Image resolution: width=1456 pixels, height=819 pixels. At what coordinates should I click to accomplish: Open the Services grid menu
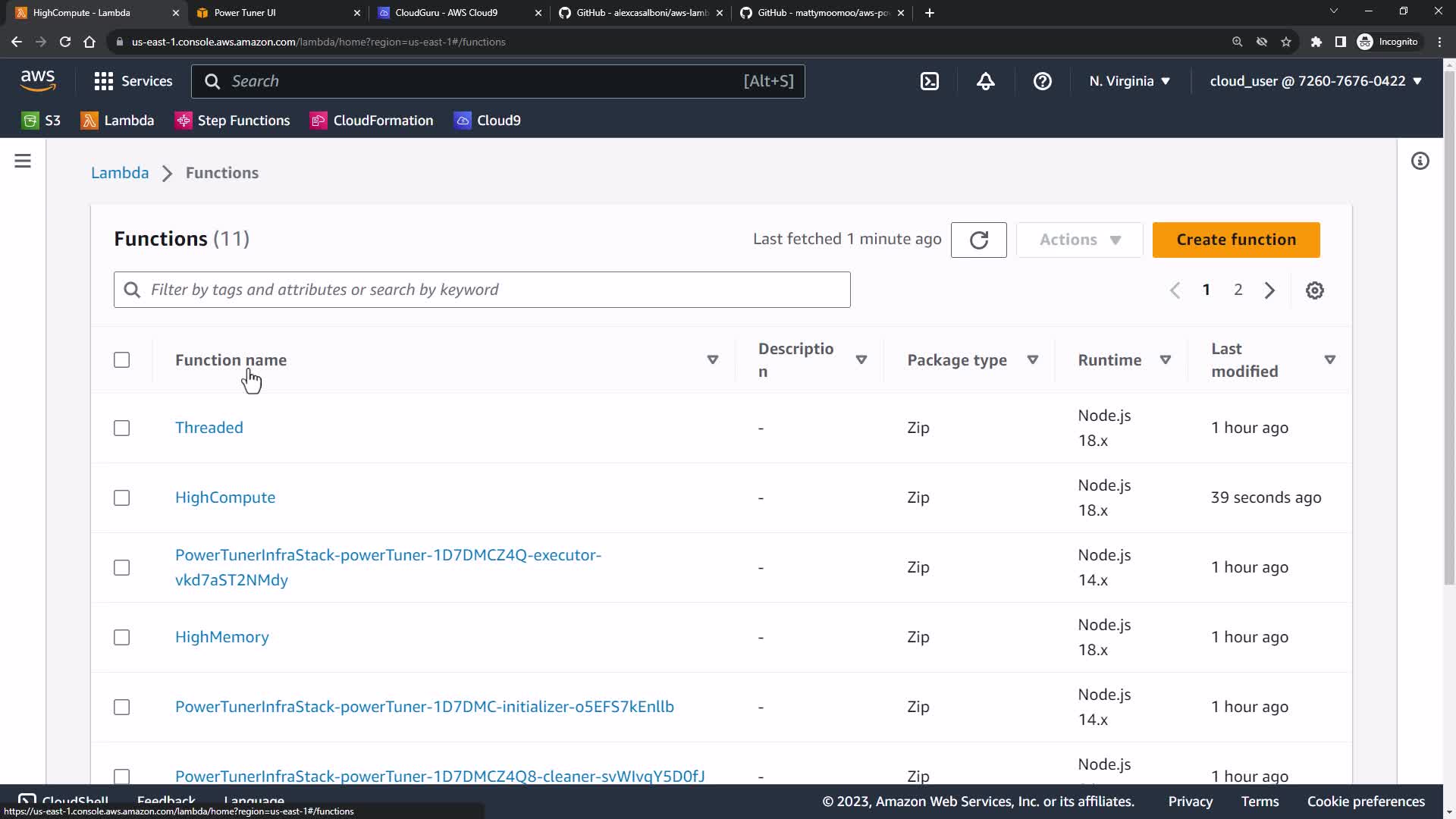pyautogui.click(x=133, y=81)
